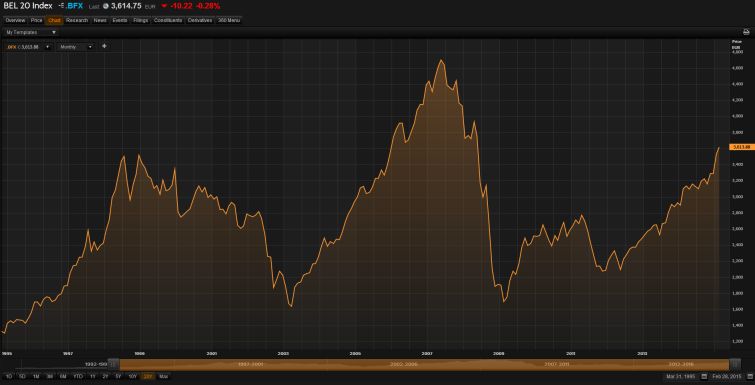This screenshot has width=755, height=385.
Task: Click the add series plus icon
Action: tap(104, 47)
